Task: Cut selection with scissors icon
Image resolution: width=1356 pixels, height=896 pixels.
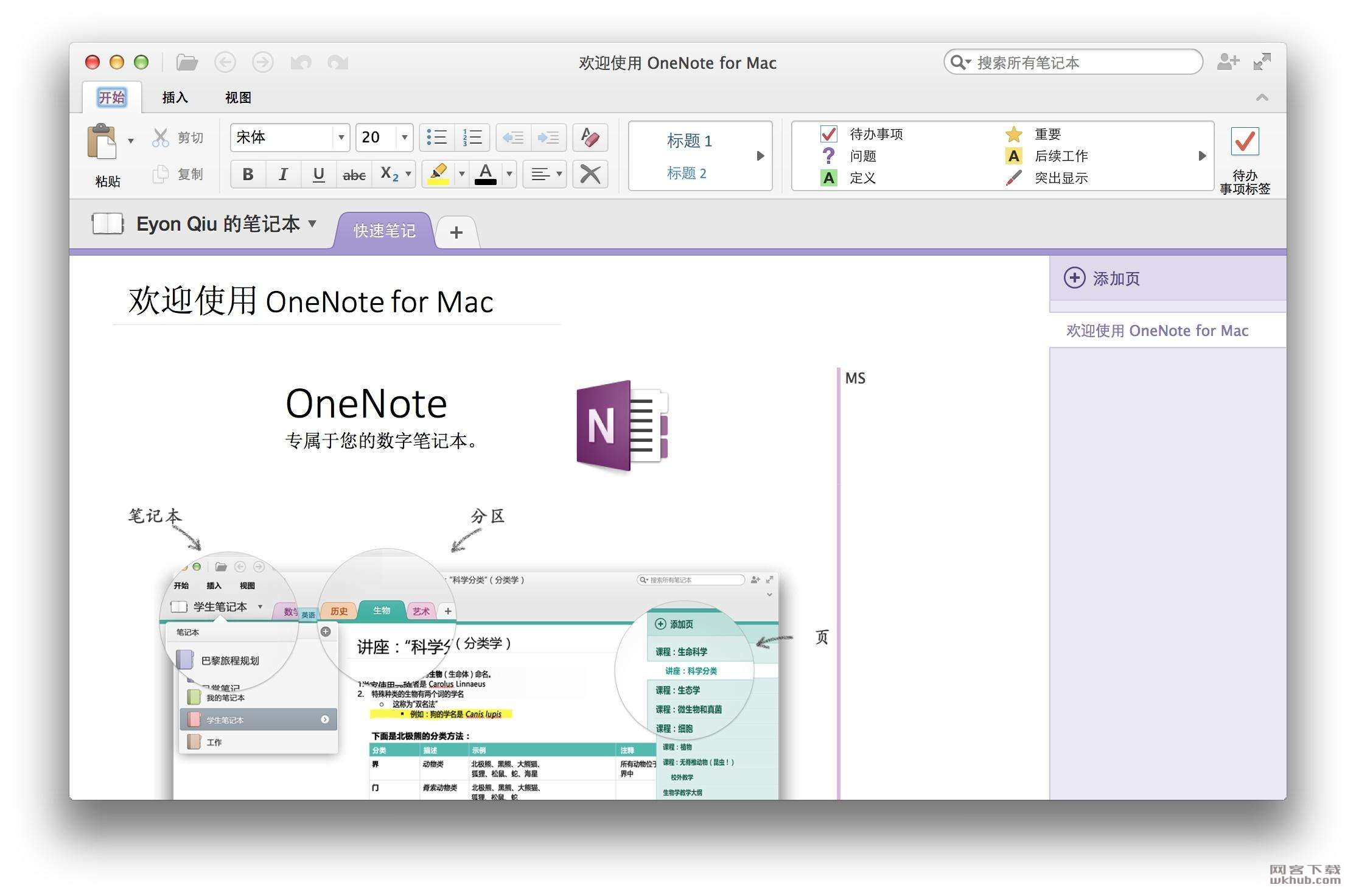Action: [161, 138]
